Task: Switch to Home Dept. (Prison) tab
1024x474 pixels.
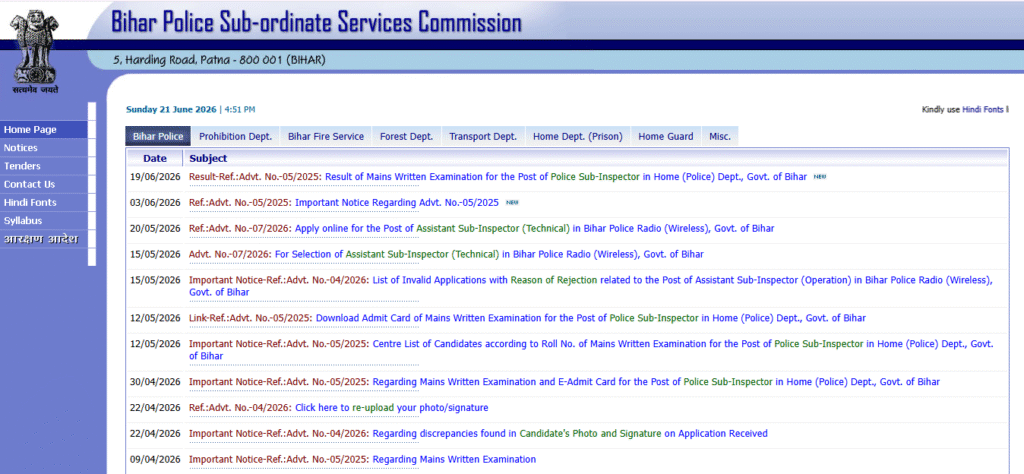Action: point(577,136)
